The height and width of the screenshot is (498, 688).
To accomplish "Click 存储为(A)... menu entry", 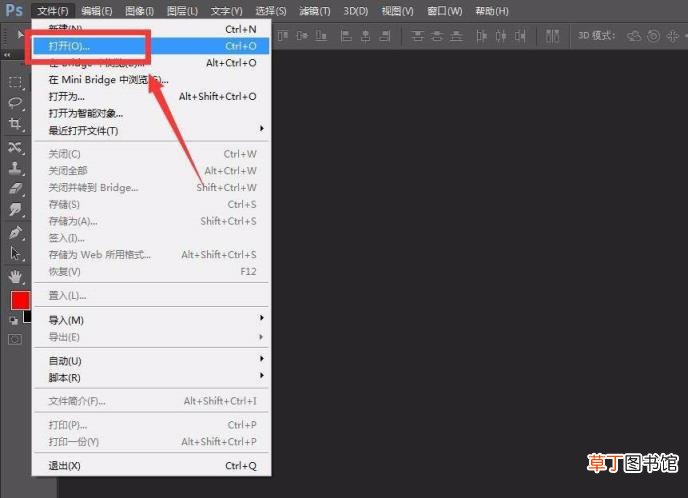I will pos(152,221).
